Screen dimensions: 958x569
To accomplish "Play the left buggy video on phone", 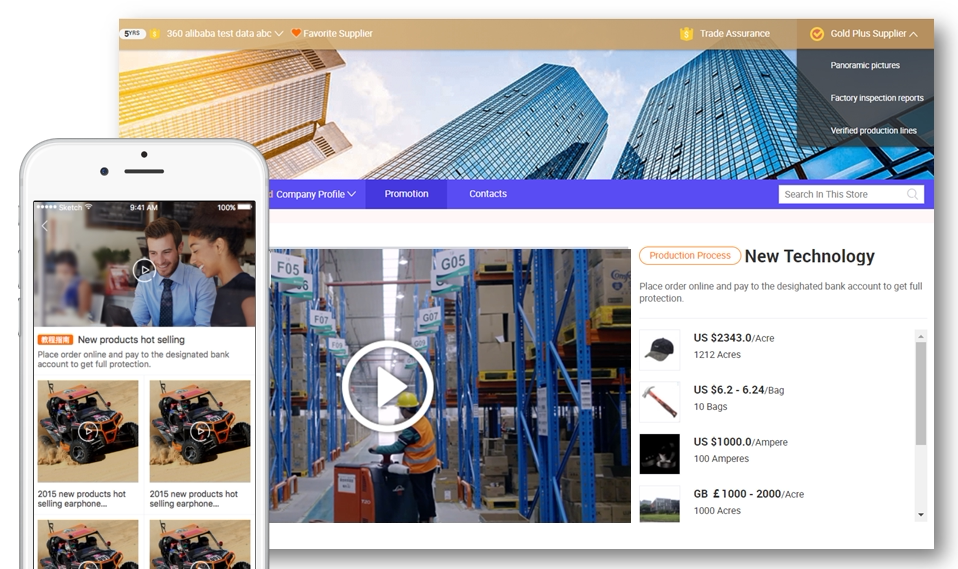I will click(x=88, y=431).
